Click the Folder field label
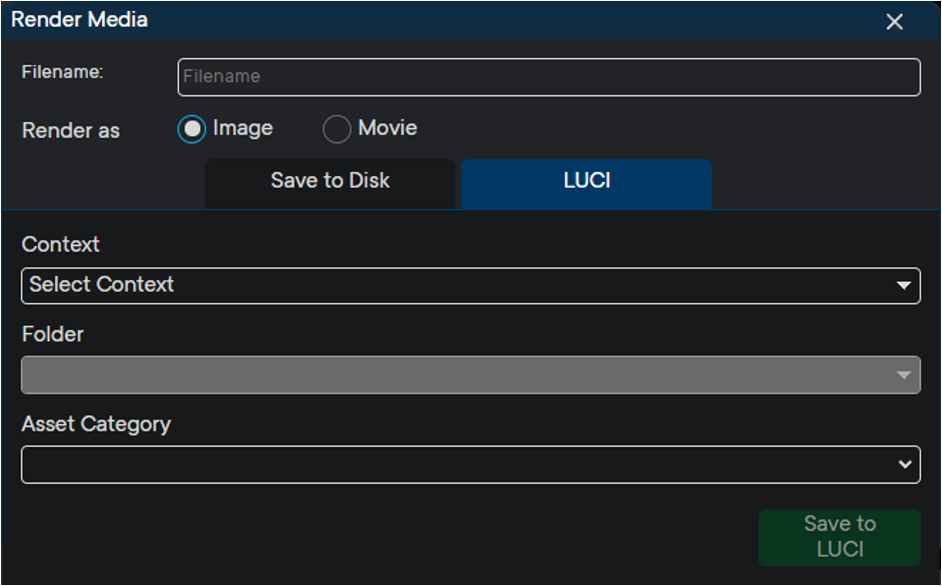 tap(52, 334)
